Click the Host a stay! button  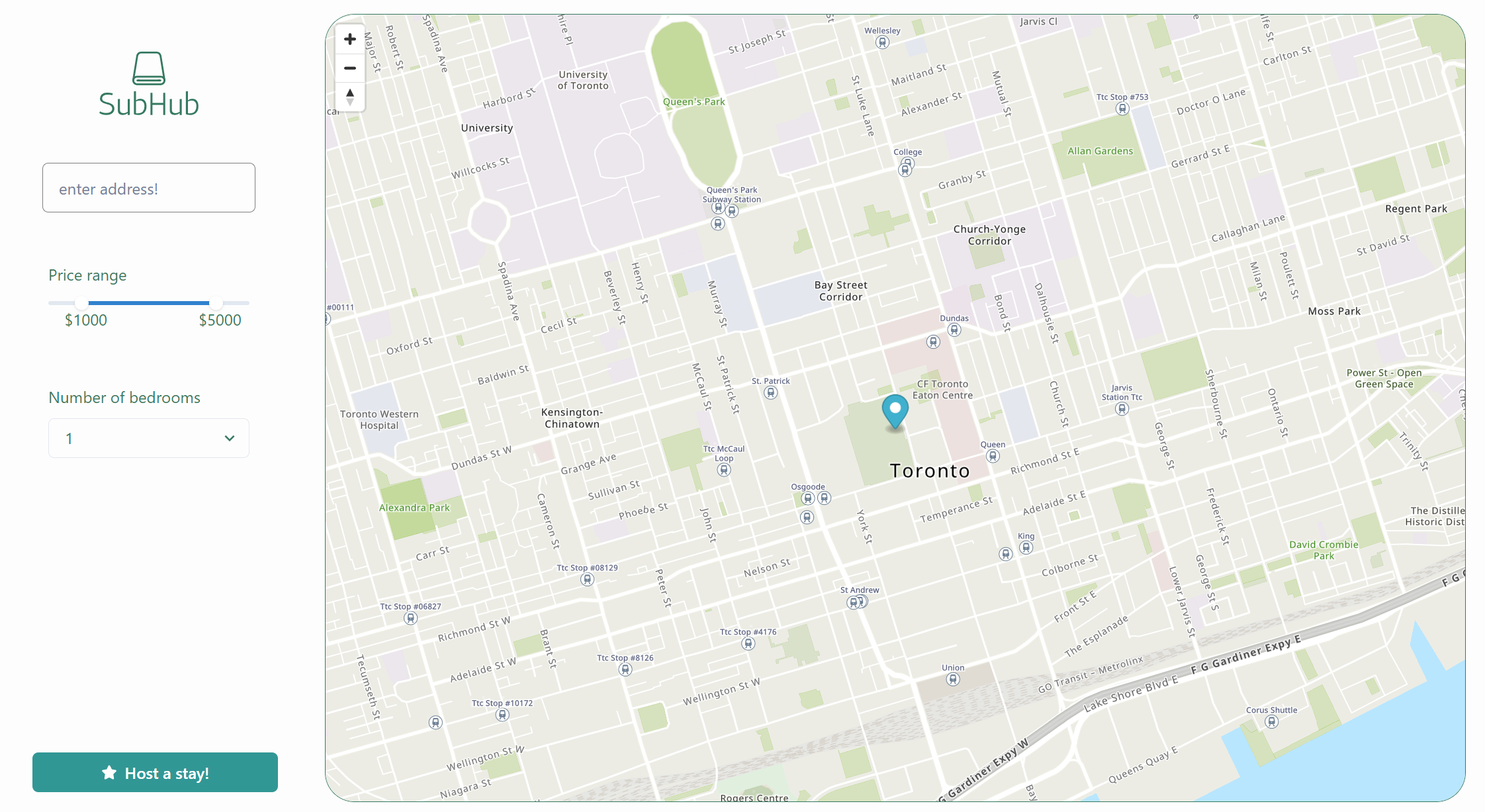point(155,772)
